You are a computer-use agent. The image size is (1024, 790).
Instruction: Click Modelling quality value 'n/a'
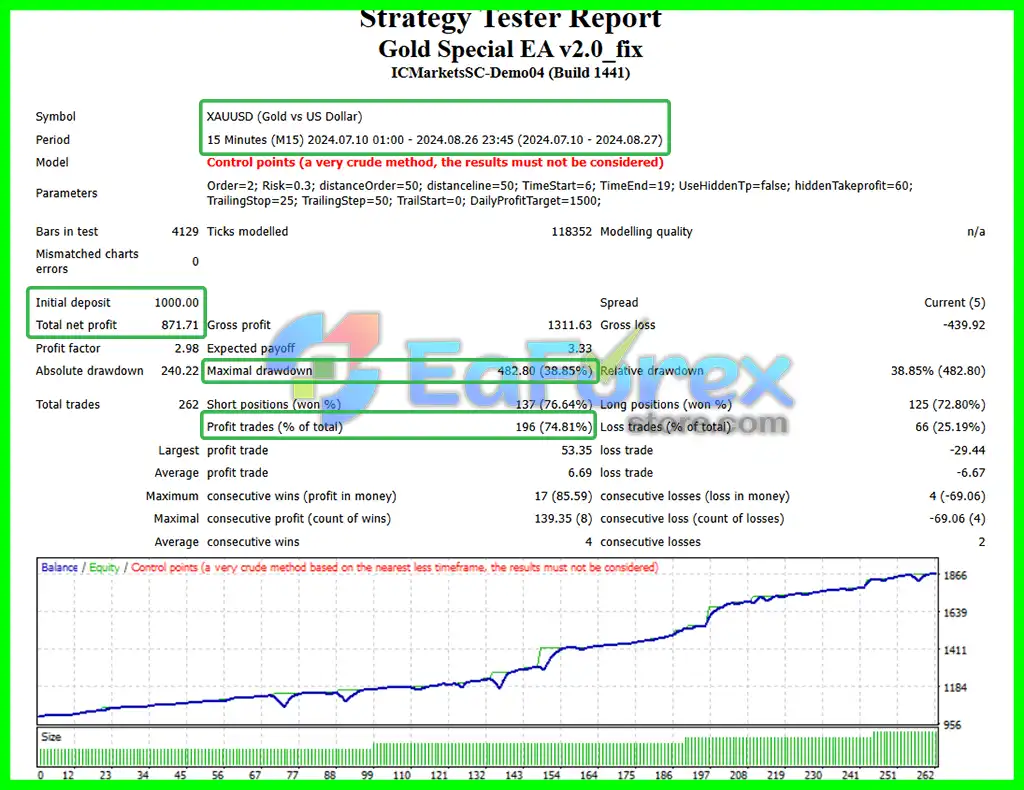pos(976,232)
